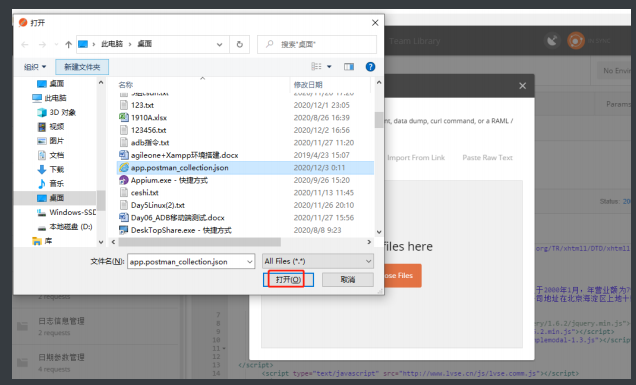Click Postman sync status icon

coord(576,41)
